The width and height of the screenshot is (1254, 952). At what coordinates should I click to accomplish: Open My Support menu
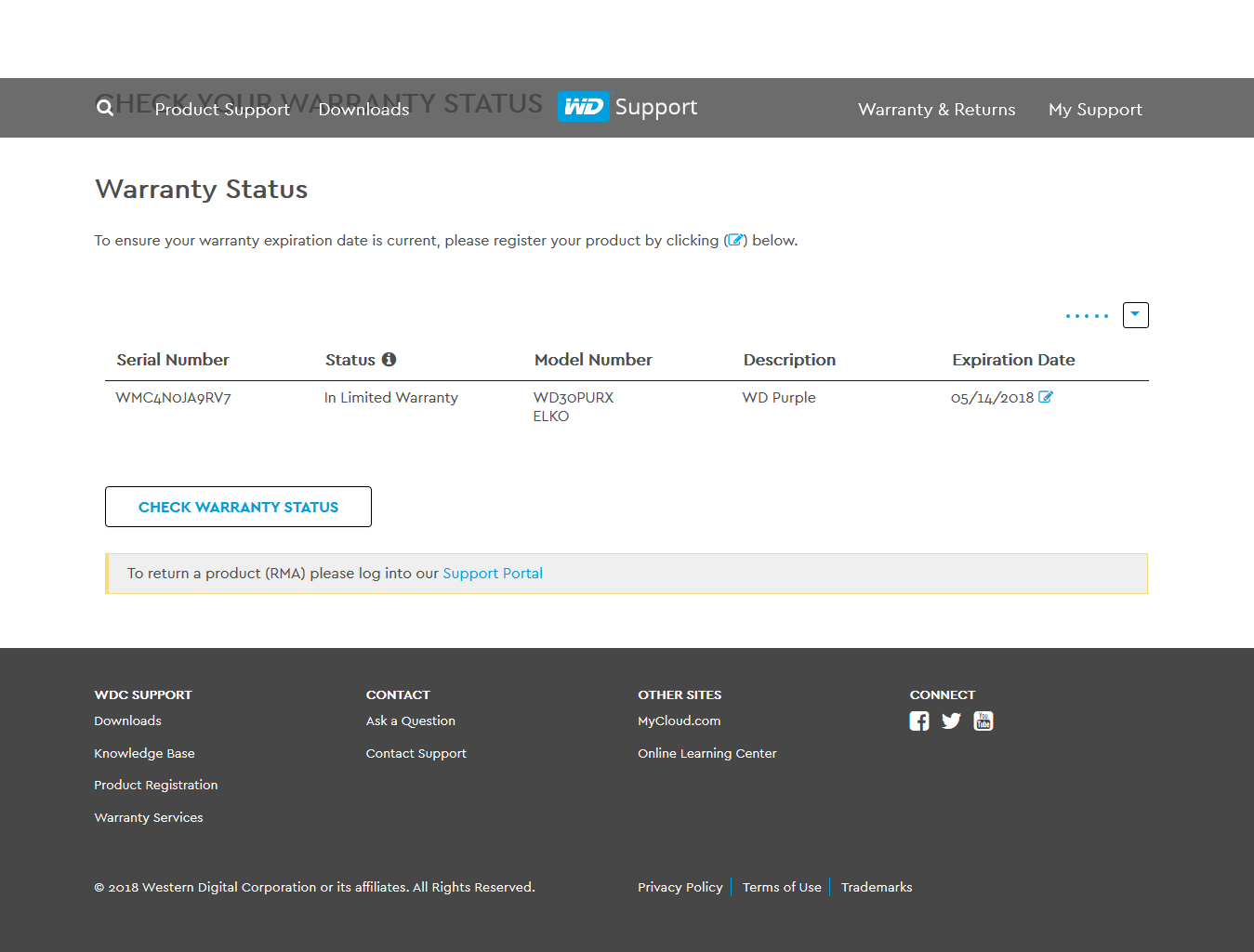point(1095,110)
